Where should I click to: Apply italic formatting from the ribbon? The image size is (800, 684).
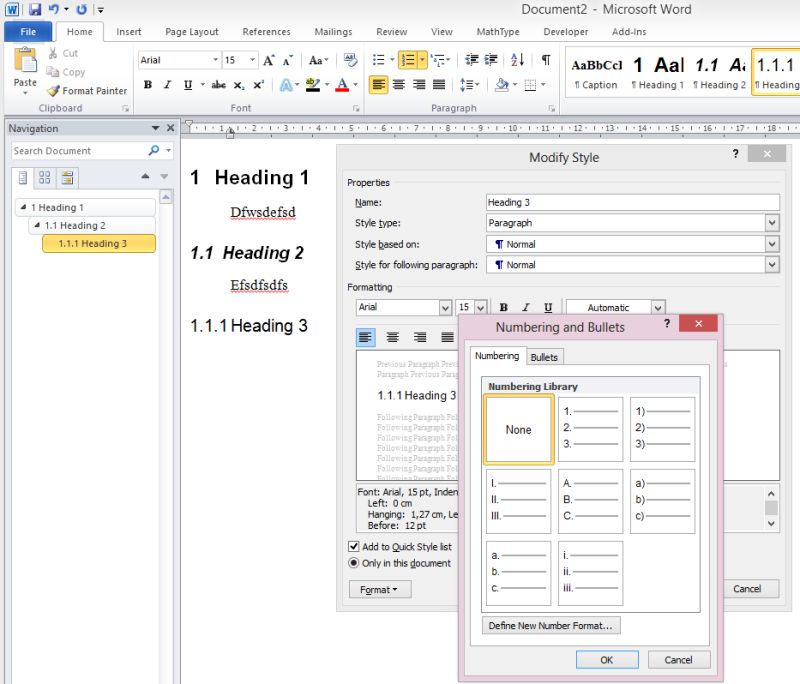165,85
